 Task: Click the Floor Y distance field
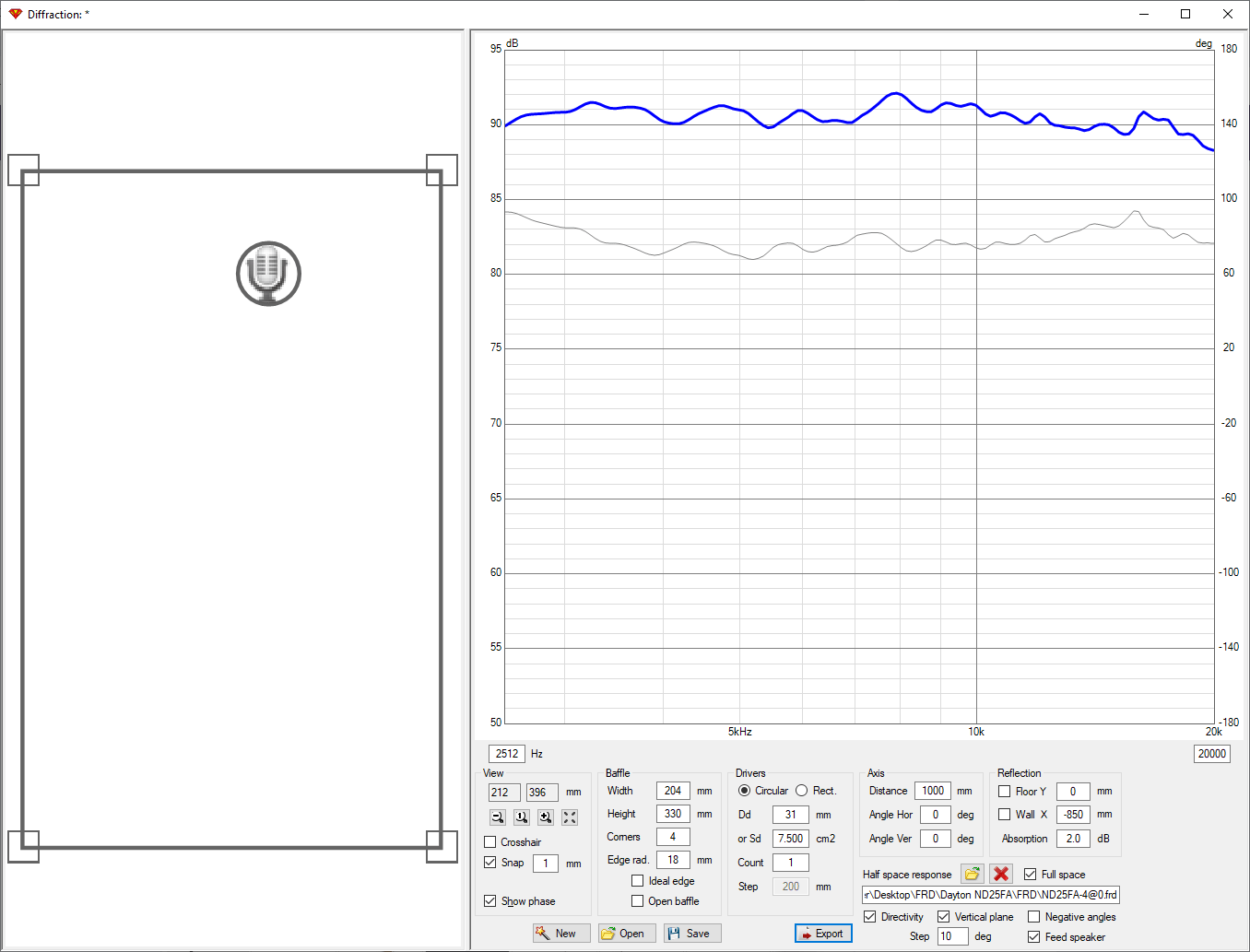(1073, 792)
